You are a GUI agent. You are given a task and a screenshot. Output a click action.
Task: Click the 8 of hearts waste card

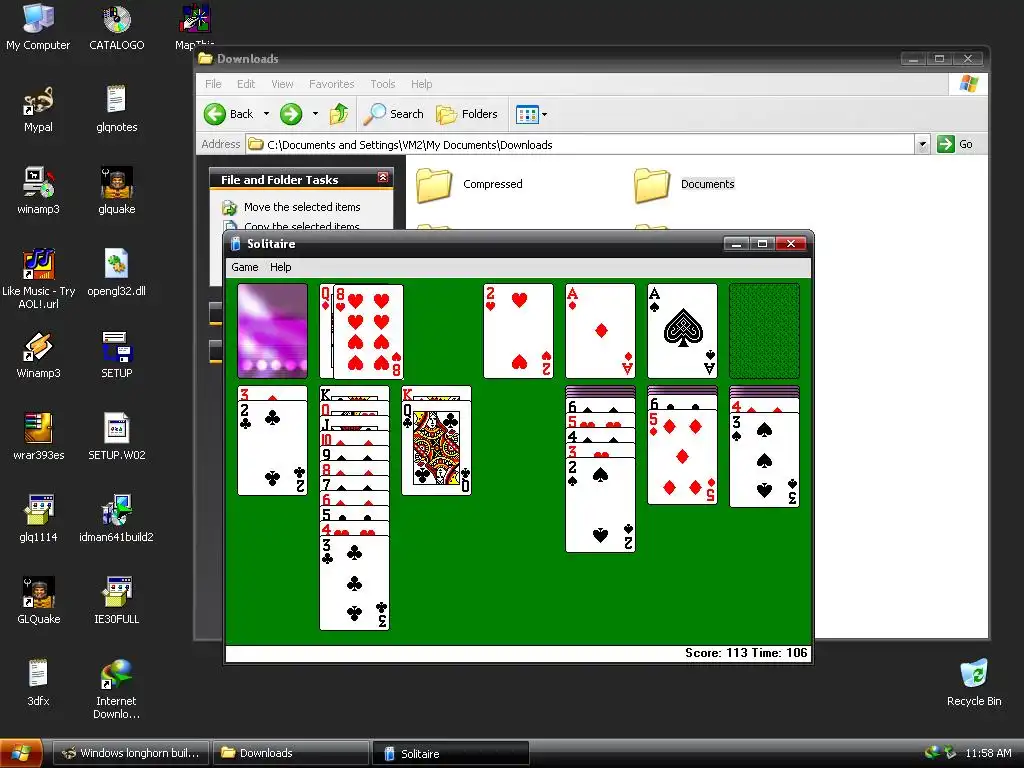pyautogui.click(x=368, y=331)
